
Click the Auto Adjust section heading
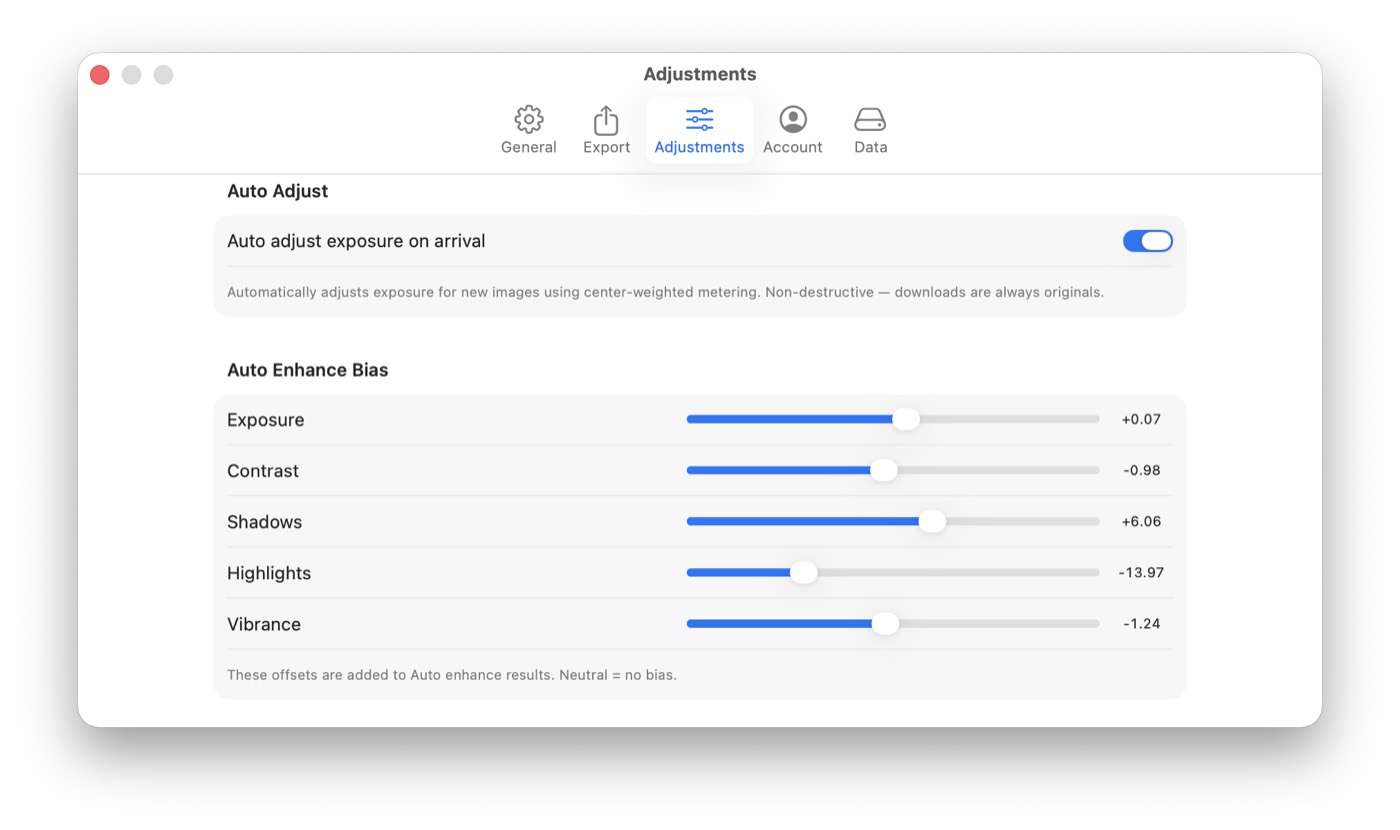278,191
